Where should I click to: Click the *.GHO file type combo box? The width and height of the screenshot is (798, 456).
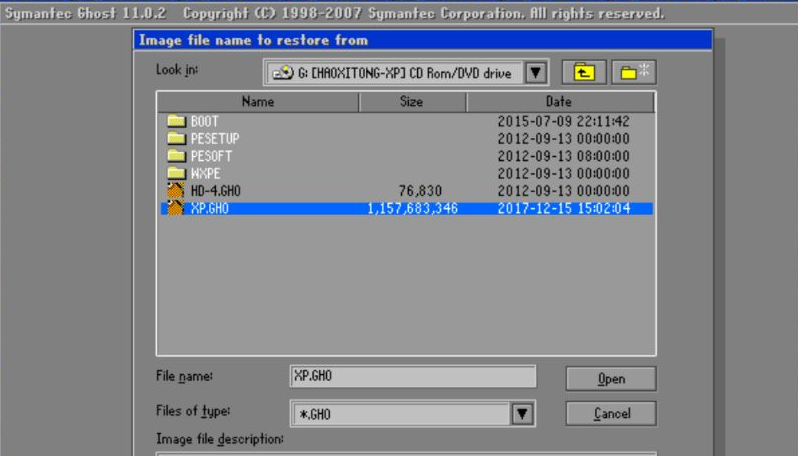point(412,414)
